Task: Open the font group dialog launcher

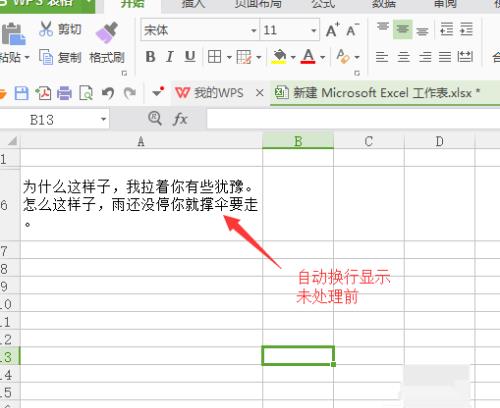Action: 357,73
